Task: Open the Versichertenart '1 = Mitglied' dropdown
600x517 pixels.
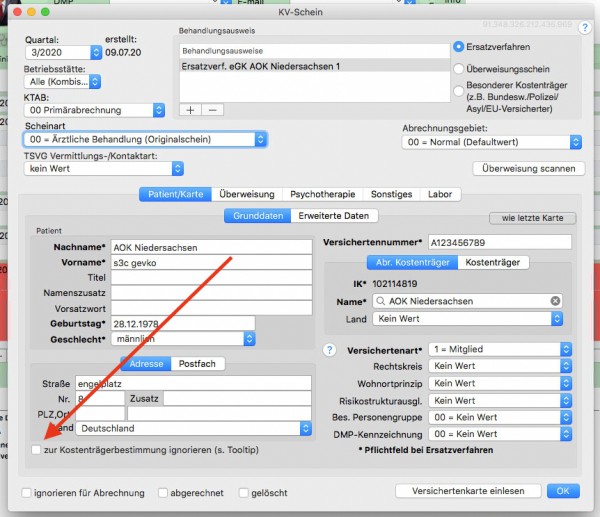Action: point(500,349)
